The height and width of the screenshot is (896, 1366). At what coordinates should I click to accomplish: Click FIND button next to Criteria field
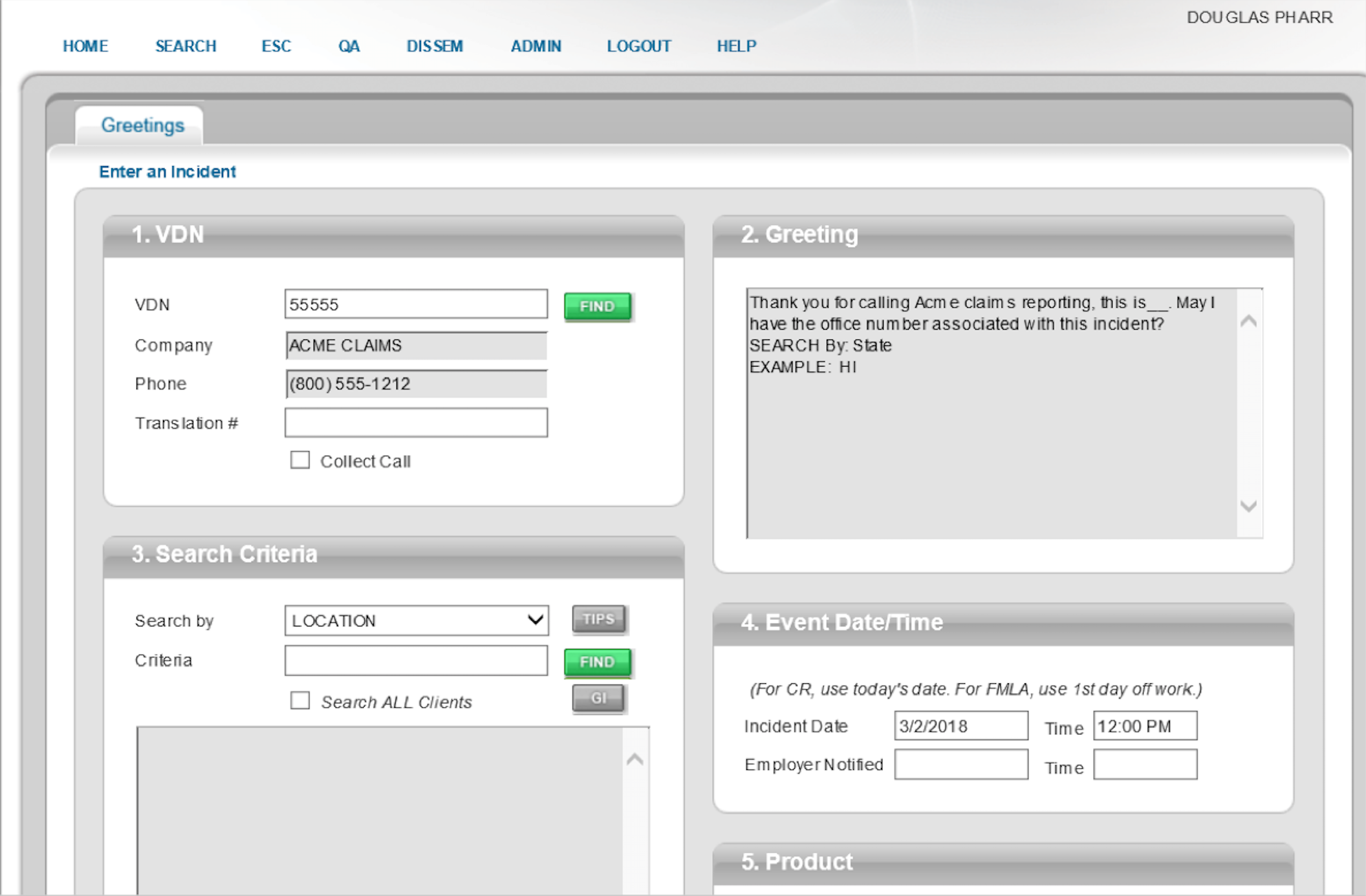pyautogui.click(x=597, y=662)
